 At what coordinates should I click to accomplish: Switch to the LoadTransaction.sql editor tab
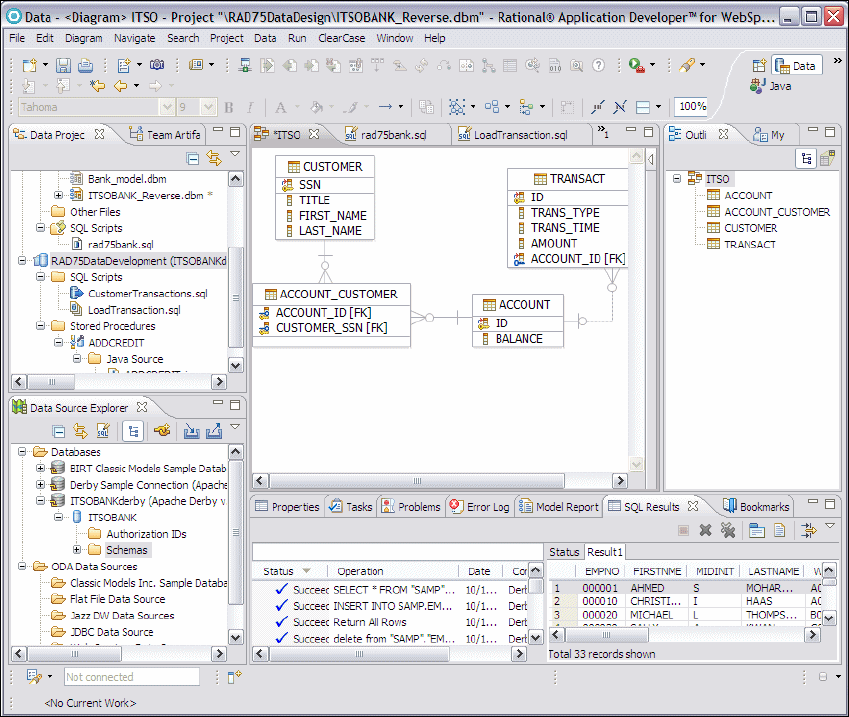tap(519, 135)
